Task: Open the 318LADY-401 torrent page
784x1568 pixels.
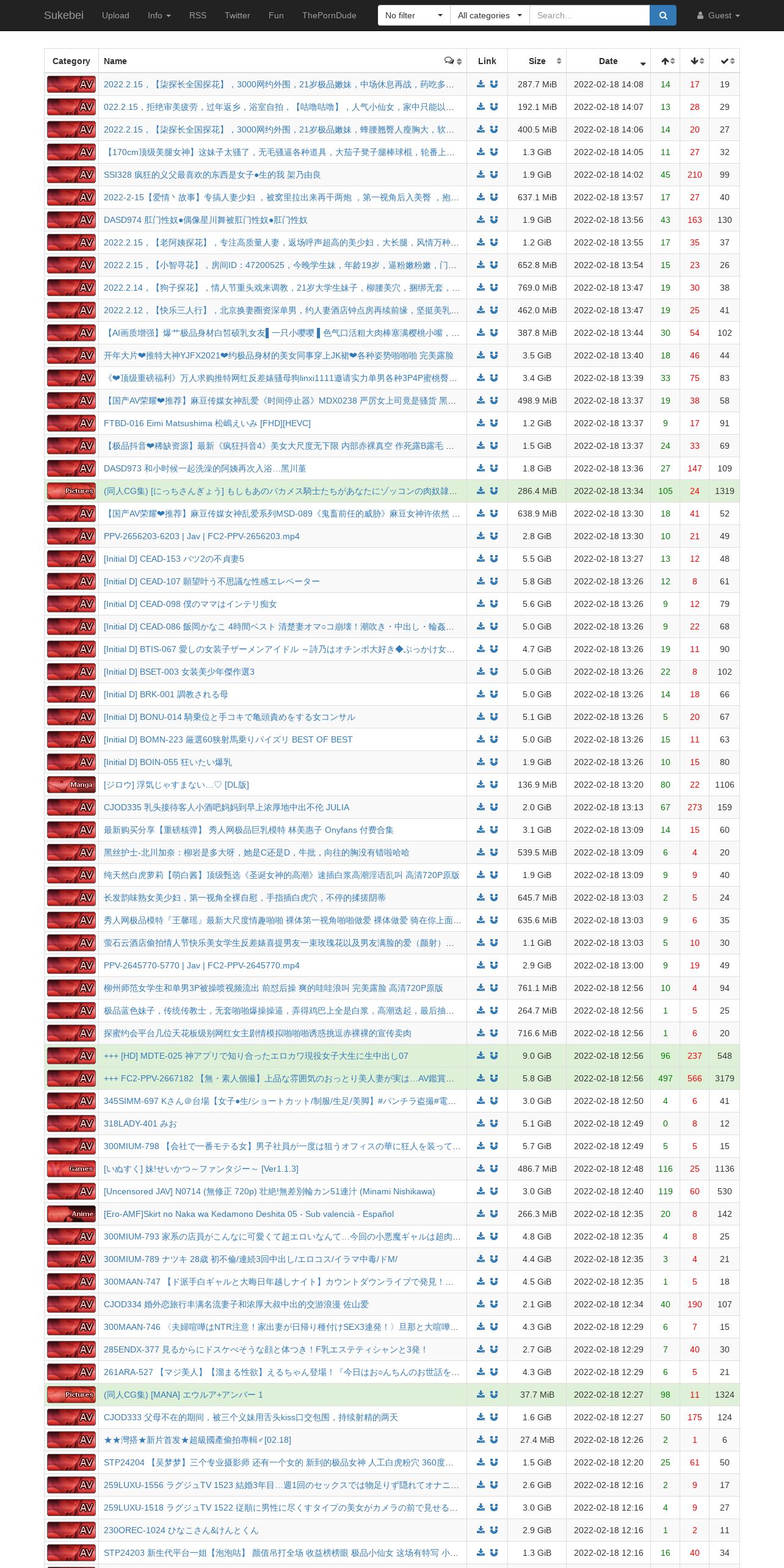Action: (x=140, y=1123)
